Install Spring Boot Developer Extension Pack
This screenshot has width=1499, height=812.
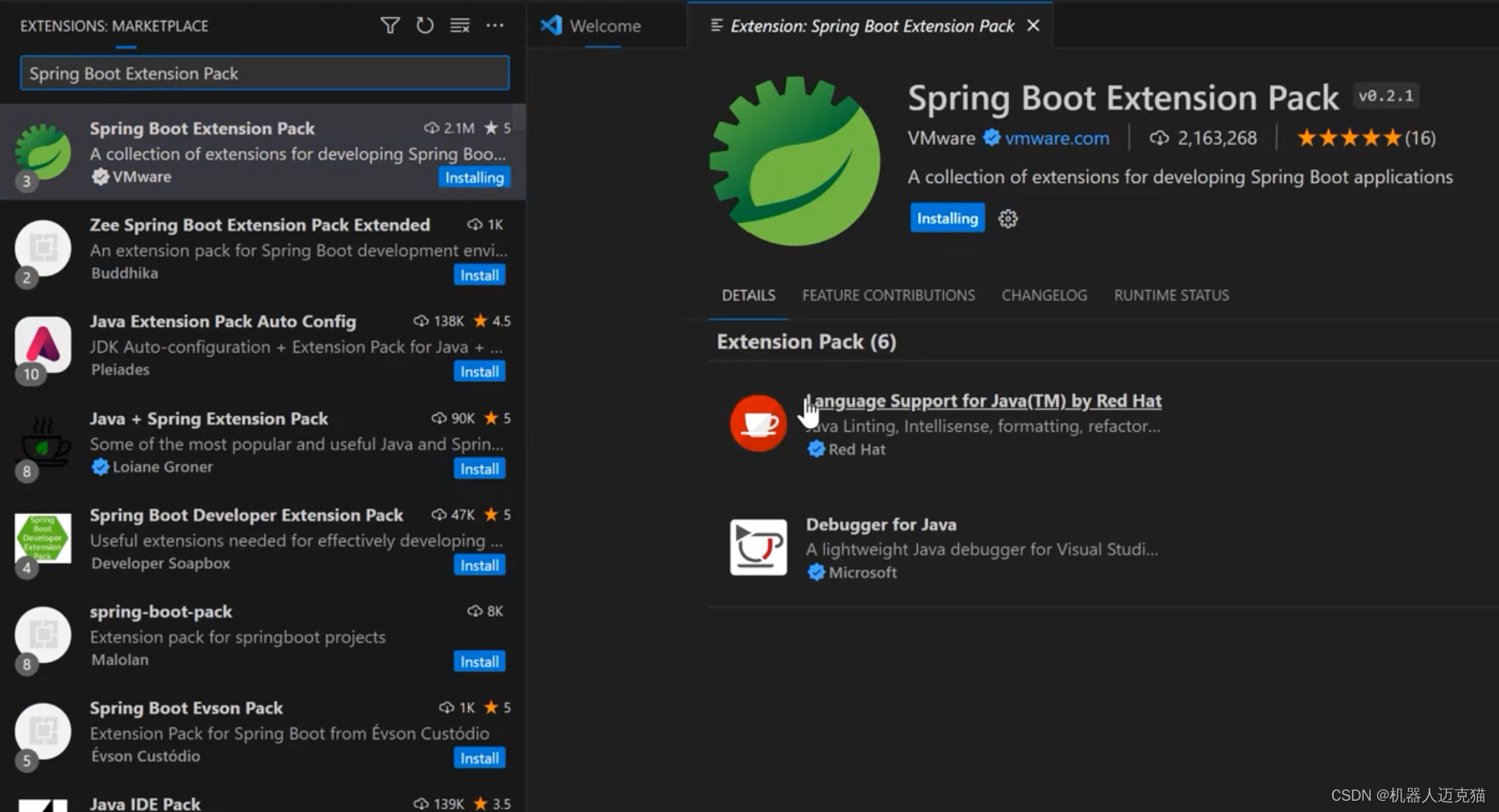click(x=480, y=565)
